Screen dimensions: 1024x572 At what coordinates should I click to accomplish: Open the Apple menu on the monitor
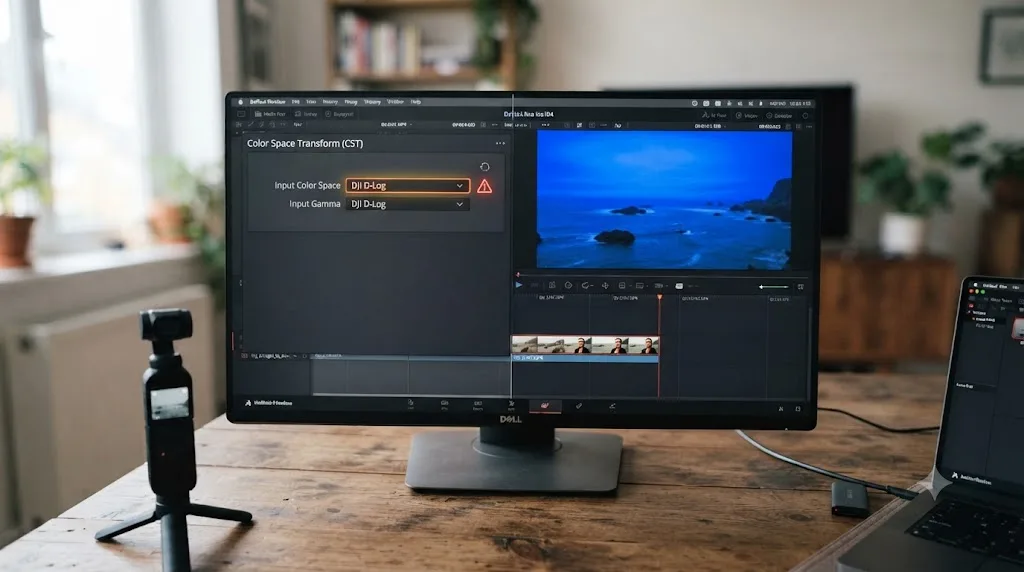pos(240,102)
